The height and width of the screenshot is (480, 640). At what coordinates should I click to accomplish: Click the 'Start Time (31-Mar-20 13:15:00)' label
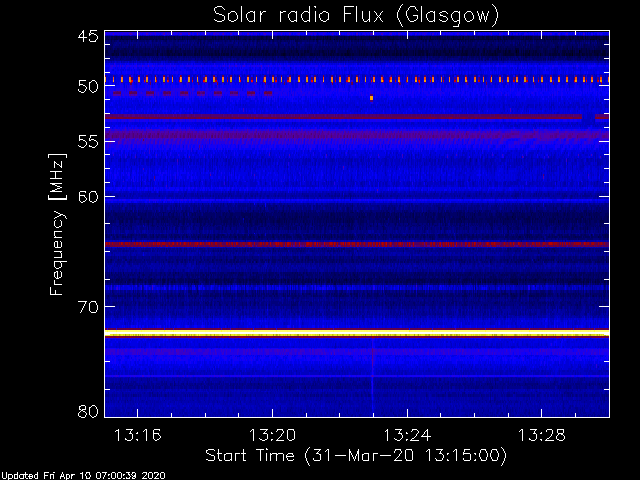coord(356,455)
